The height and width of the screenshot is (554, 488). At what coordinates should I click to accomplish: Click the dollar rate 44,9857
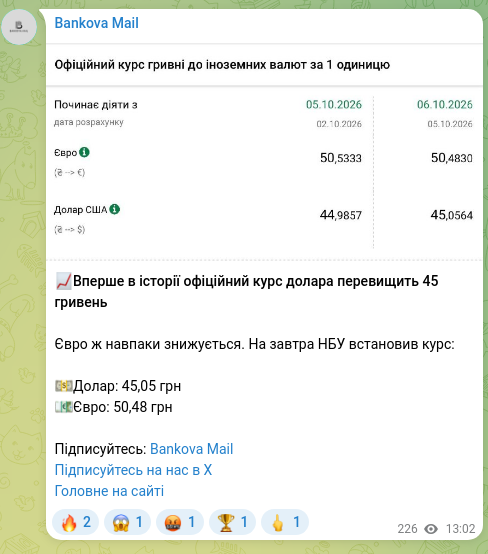341,215
